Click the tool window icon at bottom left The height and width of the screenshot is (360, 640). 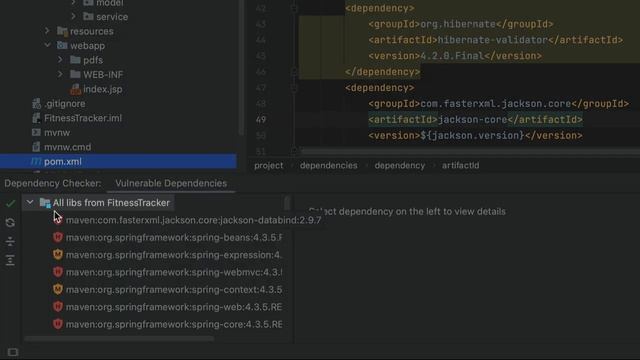pos(13,352)
